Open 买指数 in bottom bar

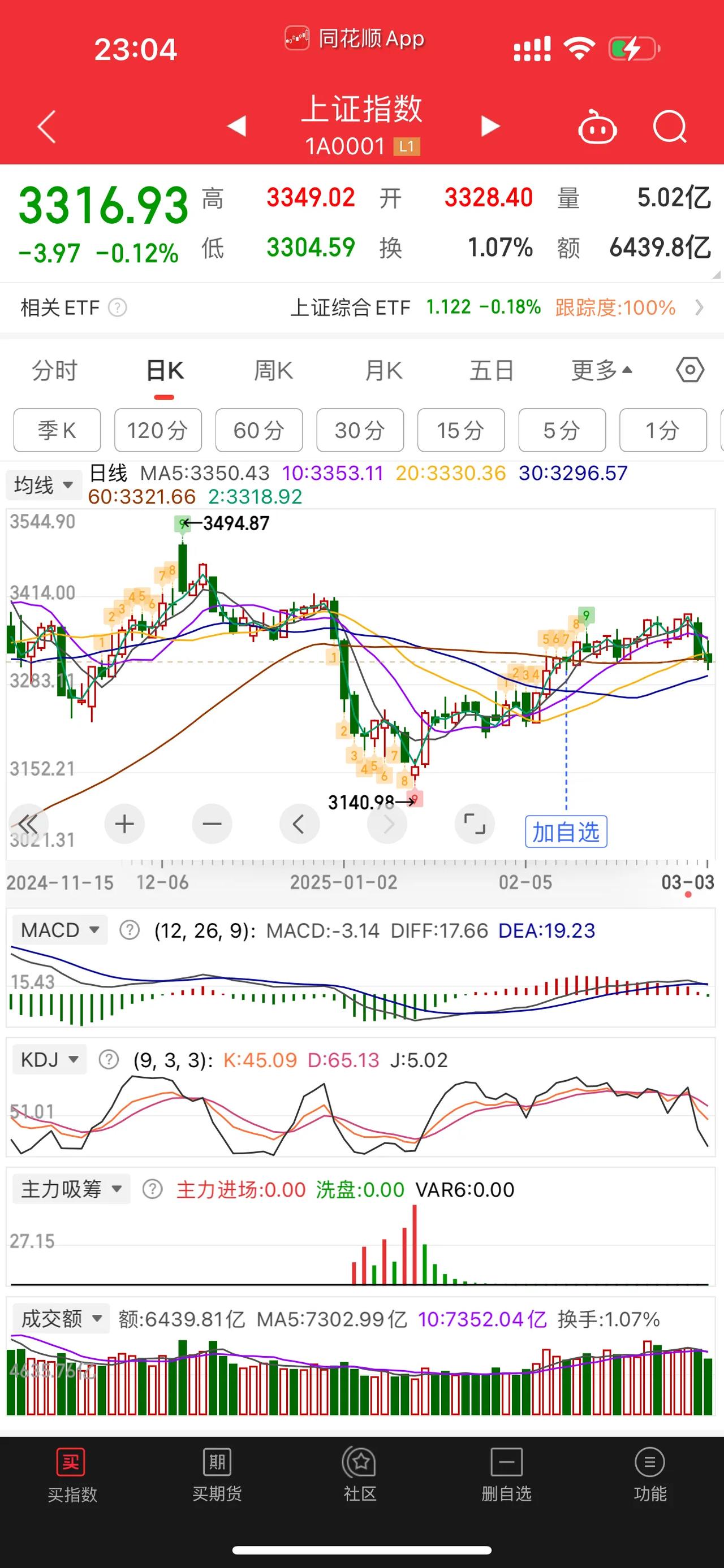coord(72,1475)
